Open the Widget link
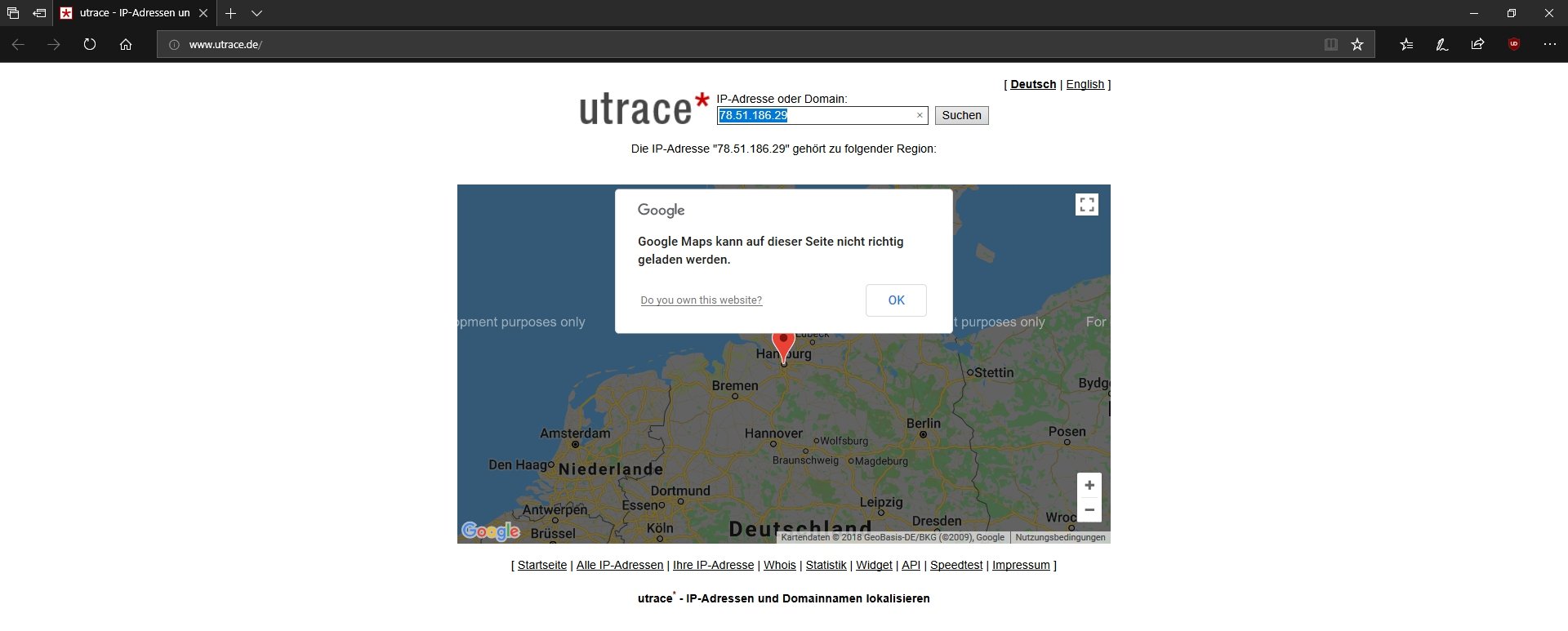Screen dimensions: 1568x631 click(x=874, y=565)
